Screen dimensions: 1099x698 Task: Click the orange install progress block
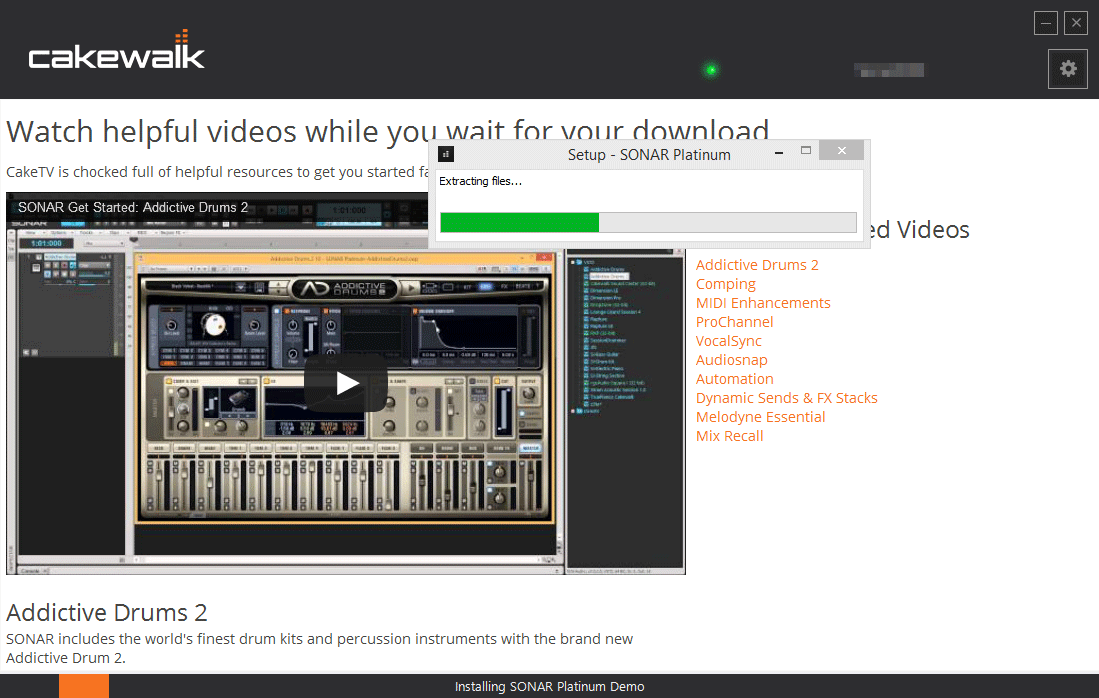coord(84,686)
